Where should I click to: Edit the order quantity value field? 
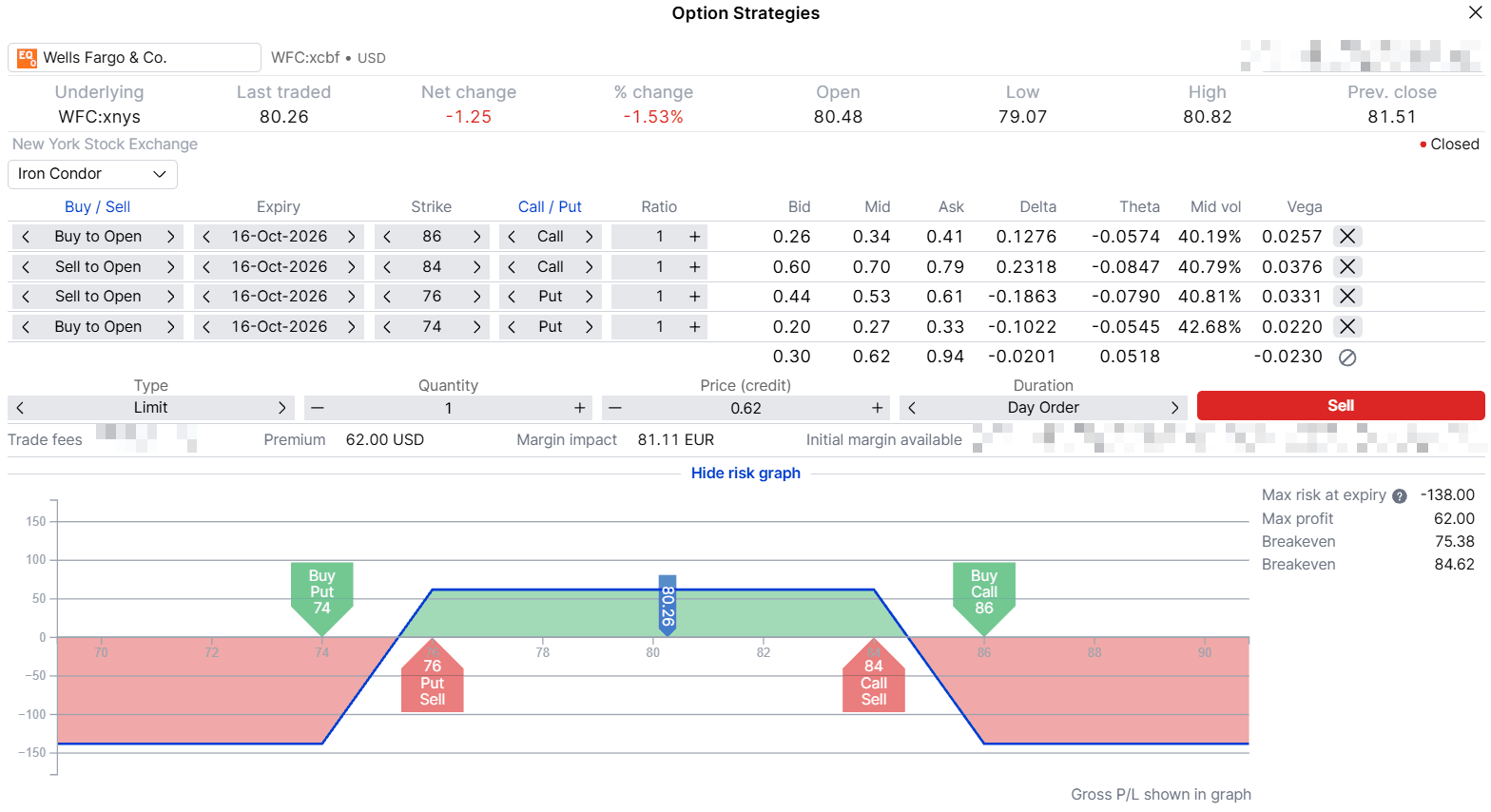pyautogui.click(x=448, y=408)
